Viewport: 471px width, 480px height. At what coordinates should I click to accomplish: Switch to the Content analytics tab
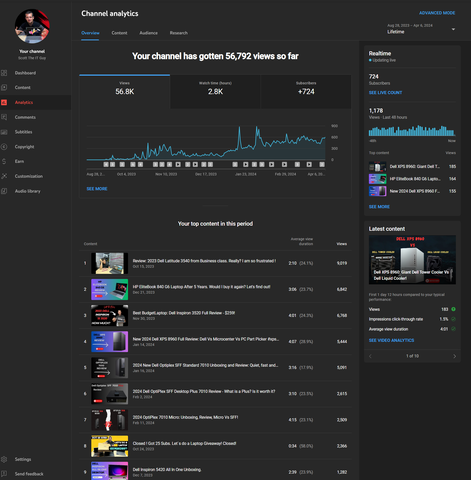click(x=119, y=33)
